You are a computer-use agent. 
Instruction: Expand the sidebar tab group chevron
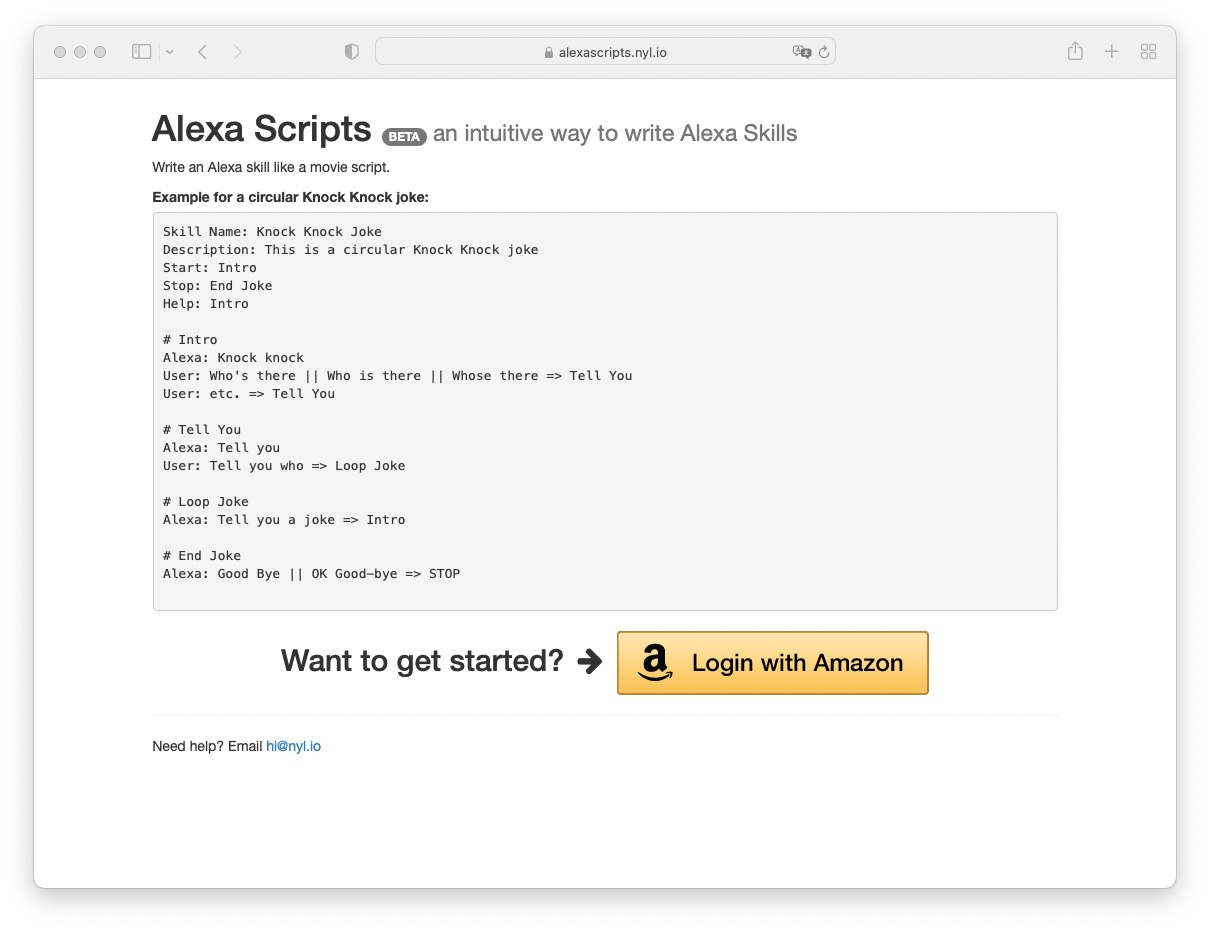[x=170, y=52]
